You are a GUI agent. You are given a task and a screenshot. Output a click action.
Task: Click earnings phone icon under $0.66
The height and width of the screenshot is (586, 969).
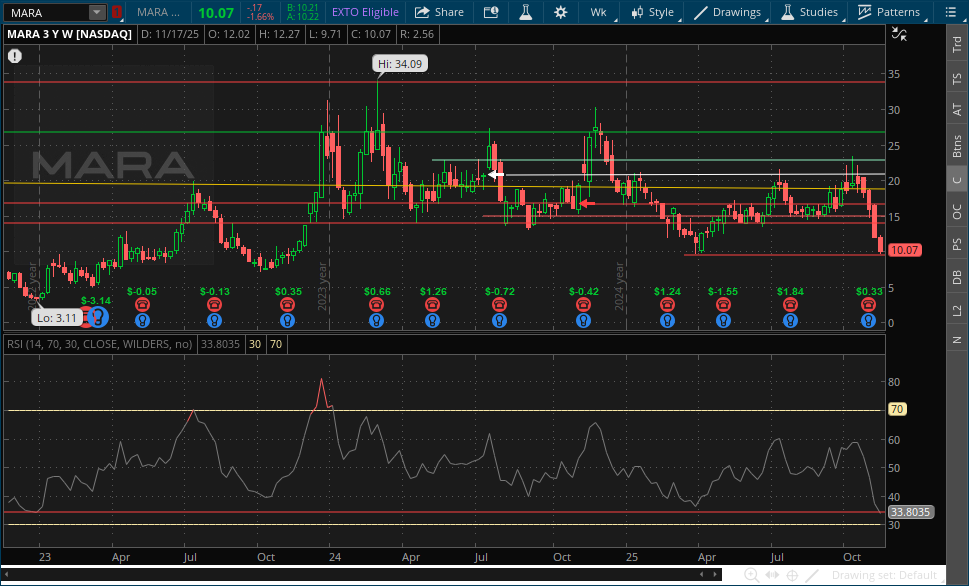pyautogui.click(x=376, y=305)
